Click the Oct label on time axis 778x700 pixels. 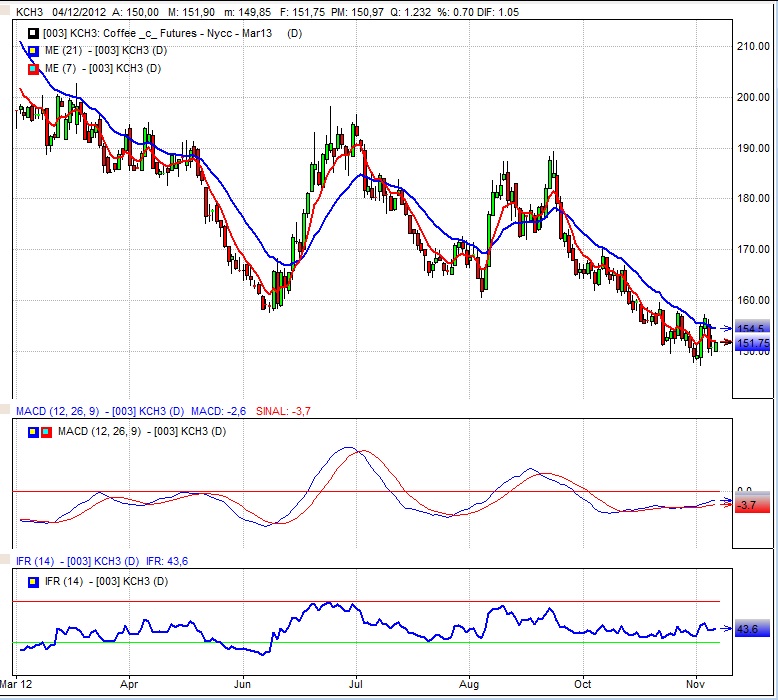point(582,686)
